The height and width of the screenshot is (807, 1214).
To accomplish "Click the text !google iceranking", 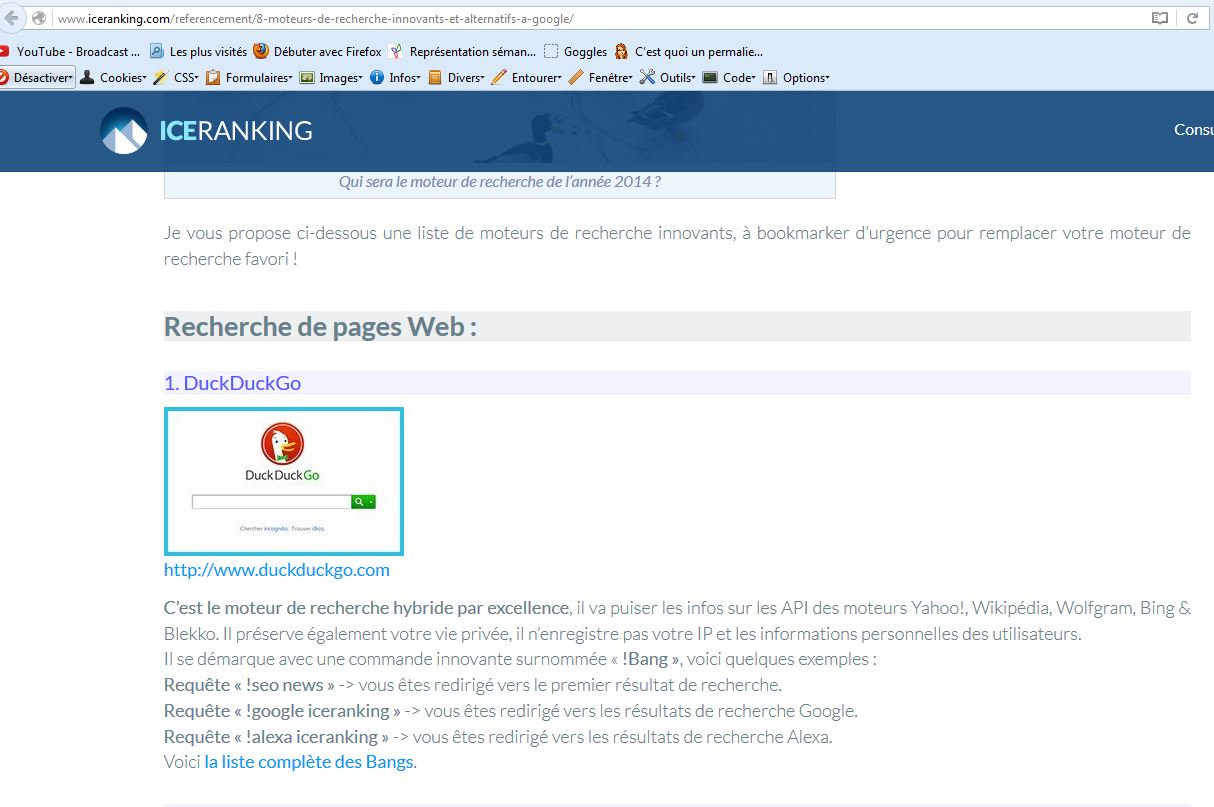I will [317, 711].
